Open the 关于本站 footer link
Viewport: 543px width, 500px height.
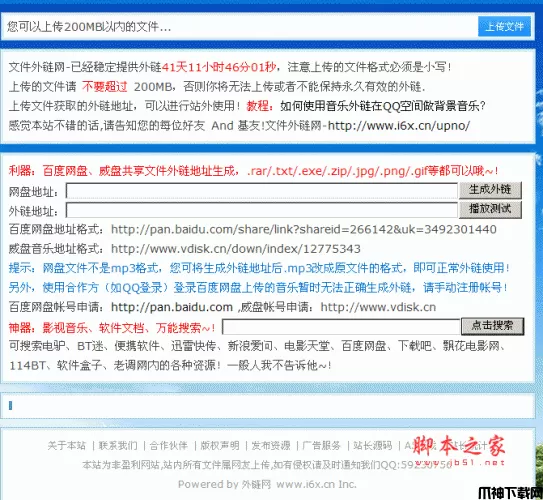(66, 445)
